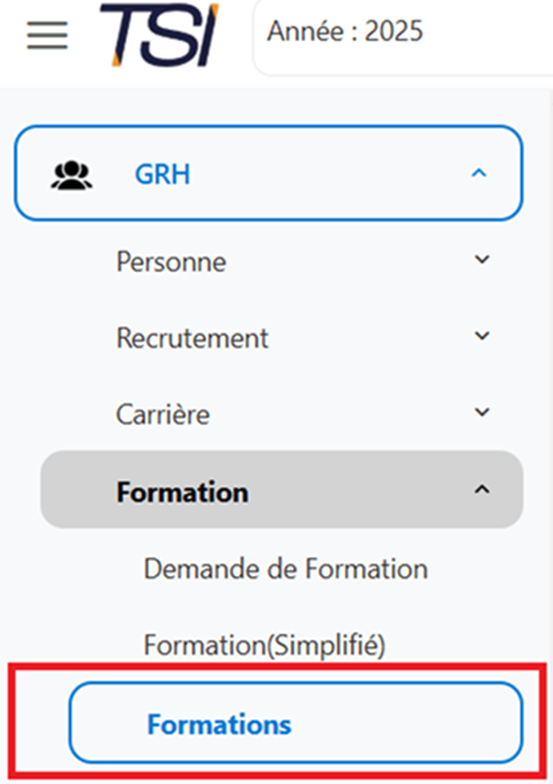Go to the Formations page
Screen dimensions: 553x784
pyautogui.click(x=296, y=724)
